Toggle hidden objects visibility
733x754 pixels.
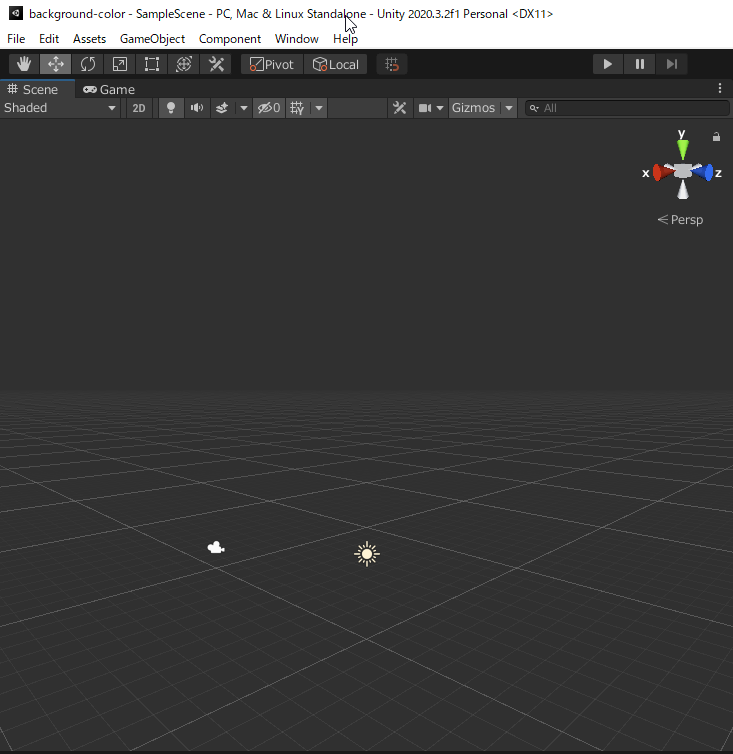[x=269, y=108]
